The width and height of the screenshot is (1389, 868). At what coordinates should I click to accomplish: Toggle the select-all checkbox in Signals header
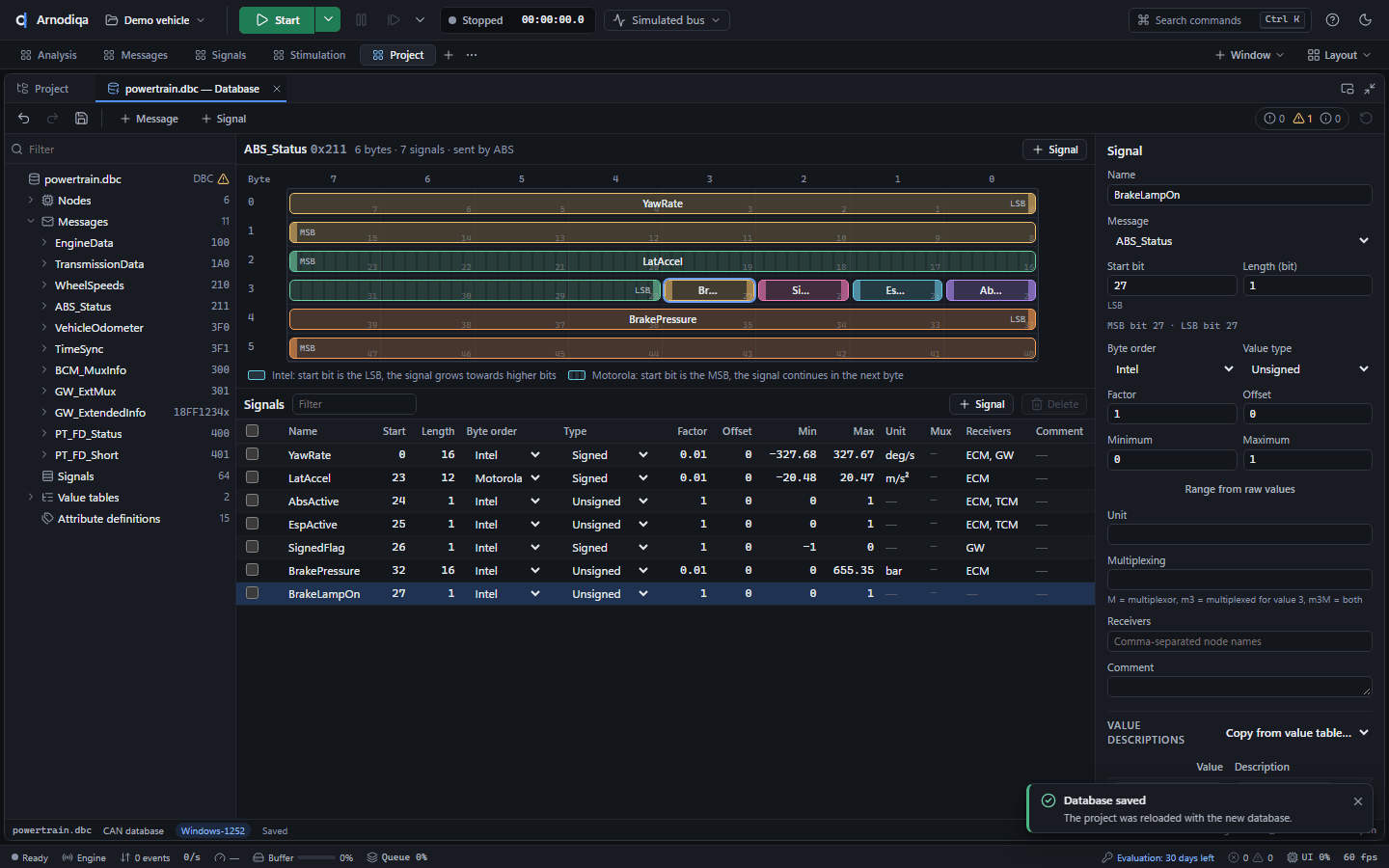click(x=253, y=431)
